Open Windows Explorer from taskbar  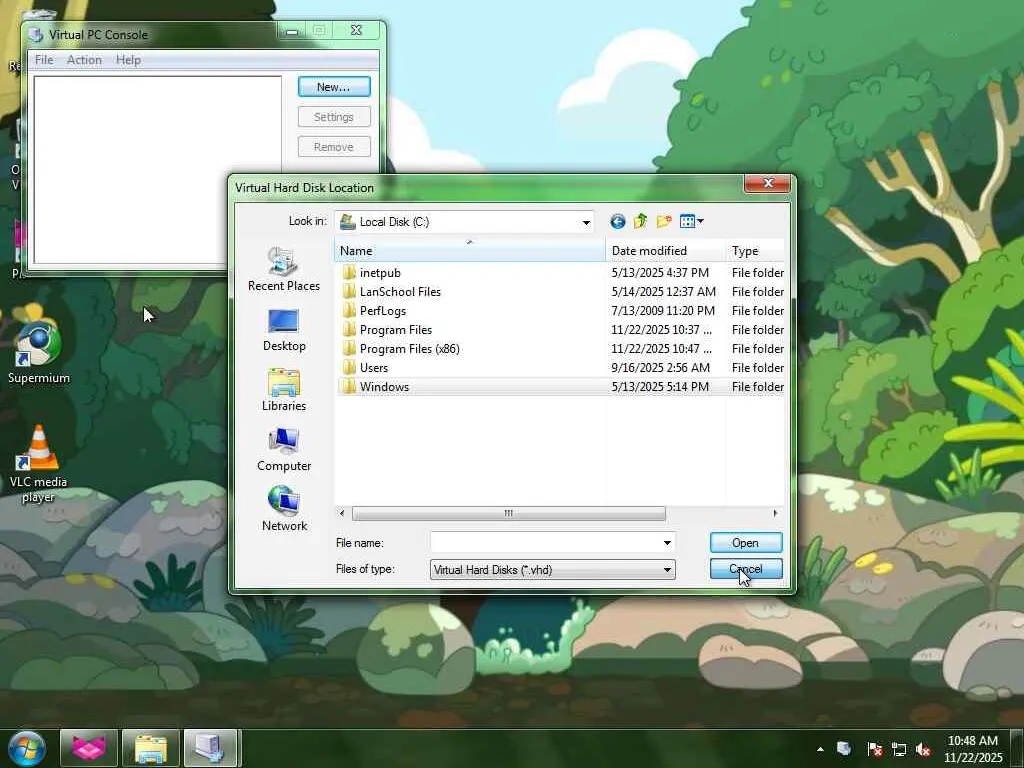click(x=150, y=748)
